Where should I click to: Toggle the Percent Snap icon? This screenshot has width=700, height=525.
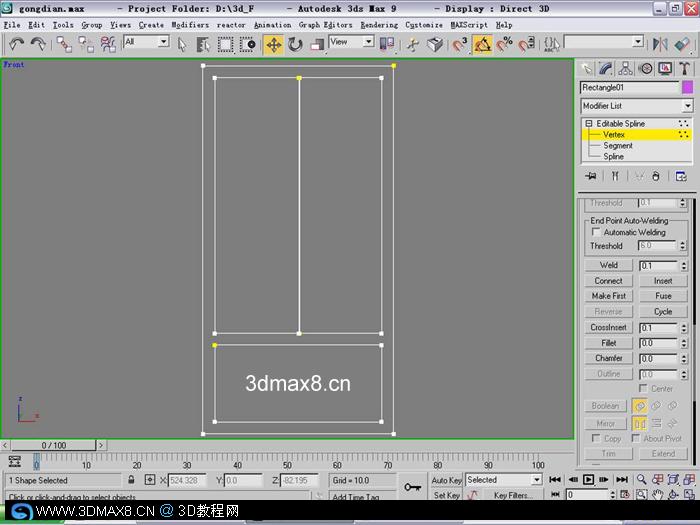[504, 44]
